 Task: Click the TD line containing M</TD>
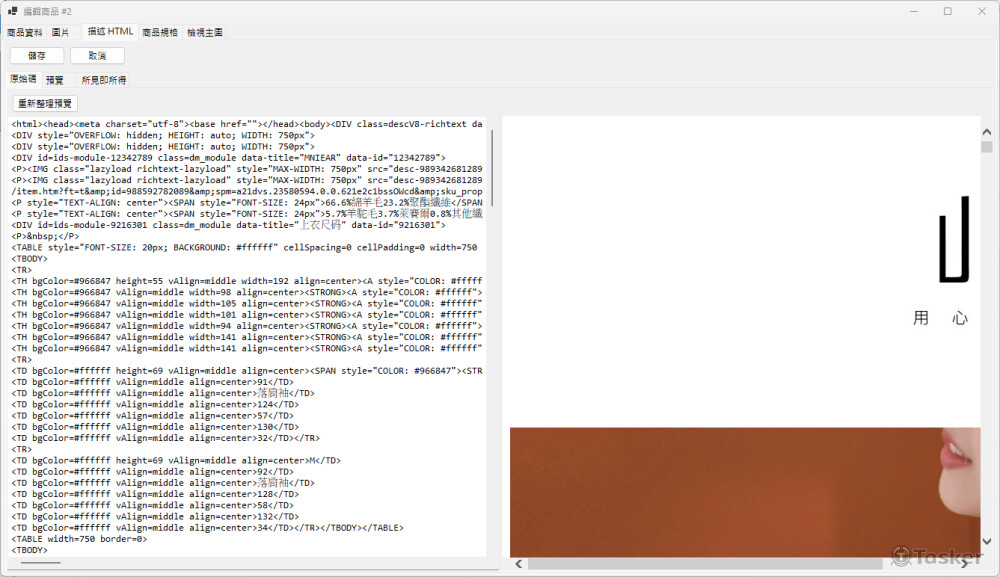point(176,460)
